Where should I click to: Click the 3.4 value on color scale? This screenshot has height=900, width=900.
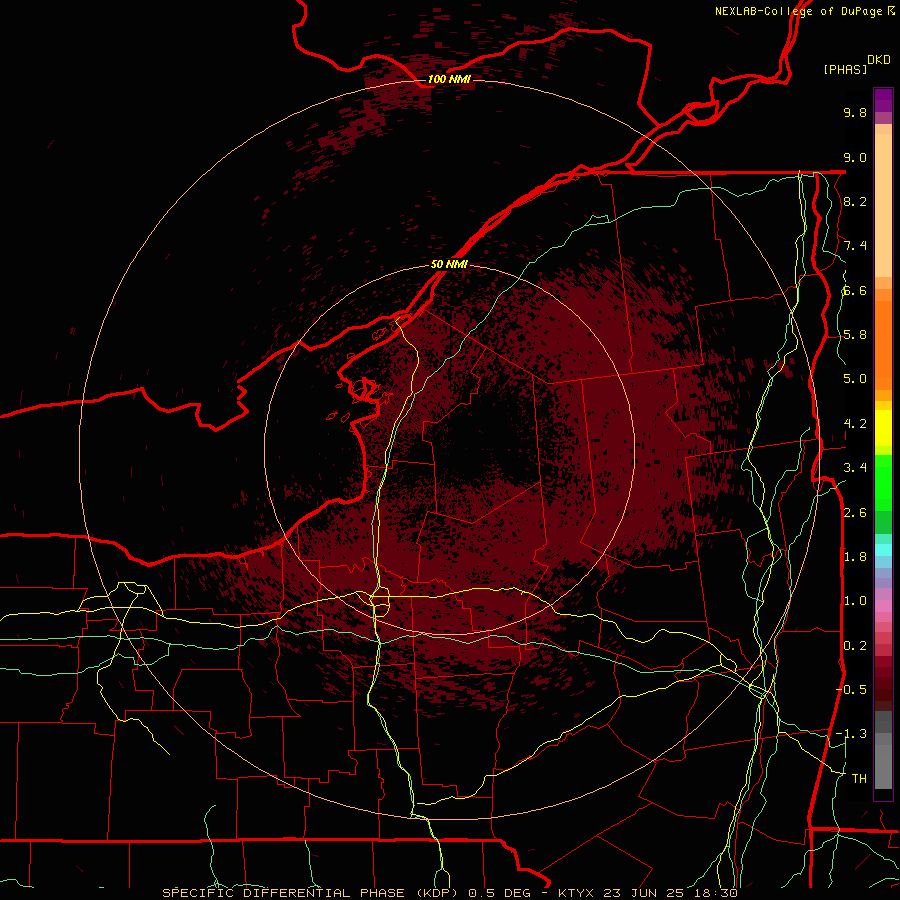pyautogui.click(x=855, y=468)
